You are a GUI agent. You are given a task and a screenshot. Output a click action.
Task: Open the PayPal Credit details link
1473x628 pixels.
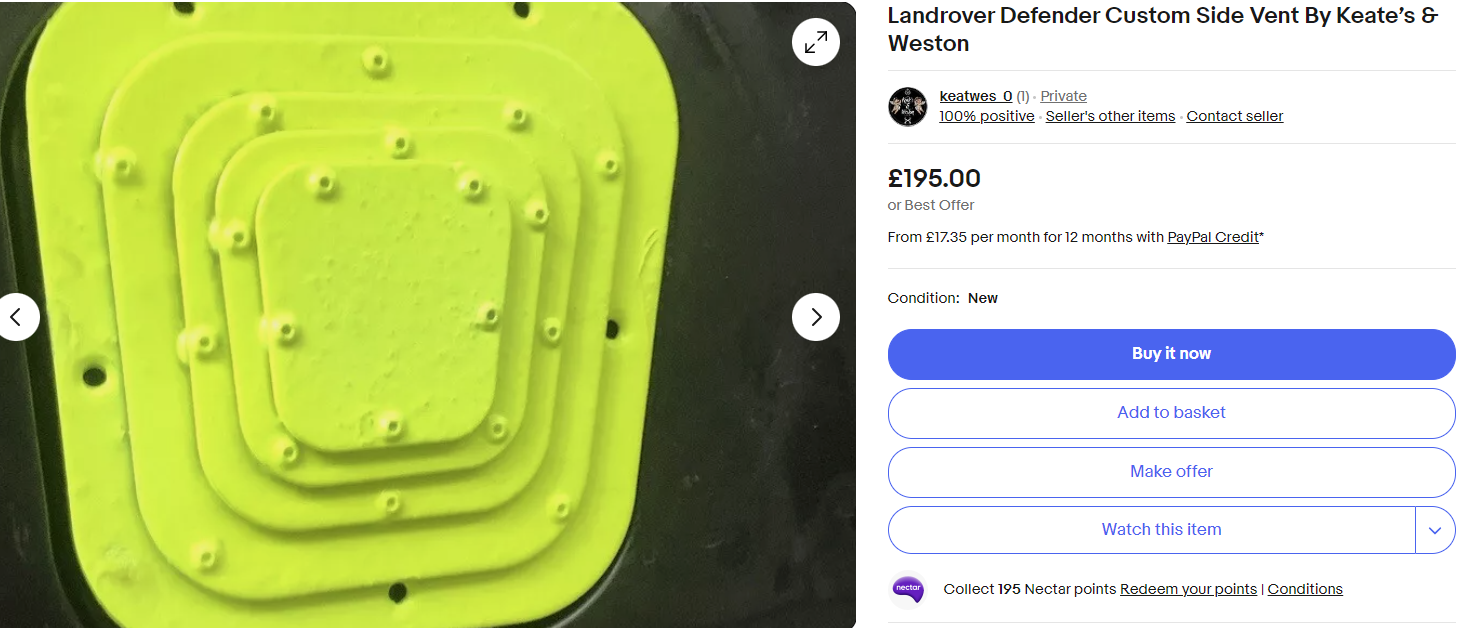[1213, 238]
